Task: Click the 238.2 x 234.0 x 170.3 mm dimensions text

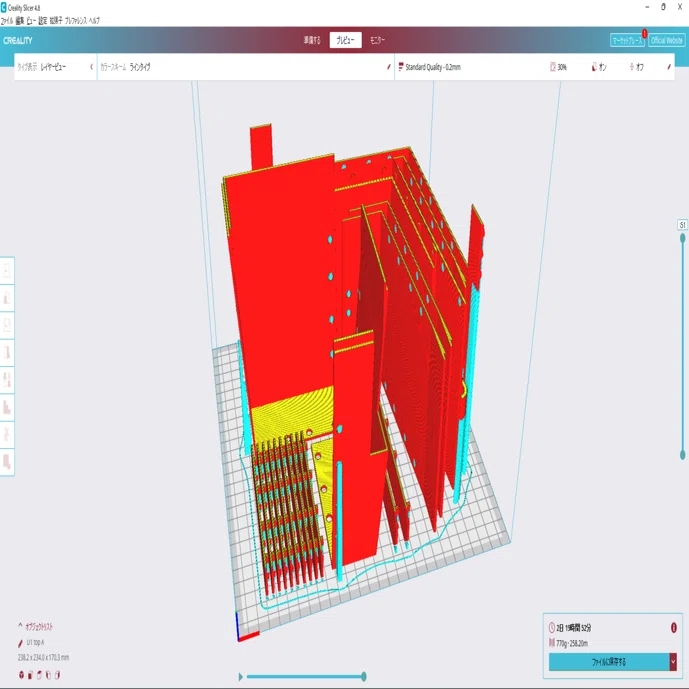Action: point(43,657)
